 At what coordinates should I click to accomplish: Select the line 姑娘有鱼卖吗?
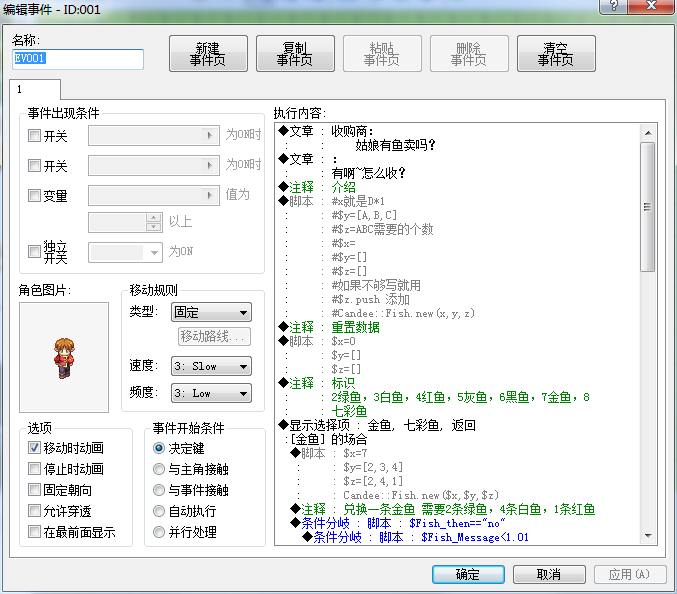[x=395, y=145]
